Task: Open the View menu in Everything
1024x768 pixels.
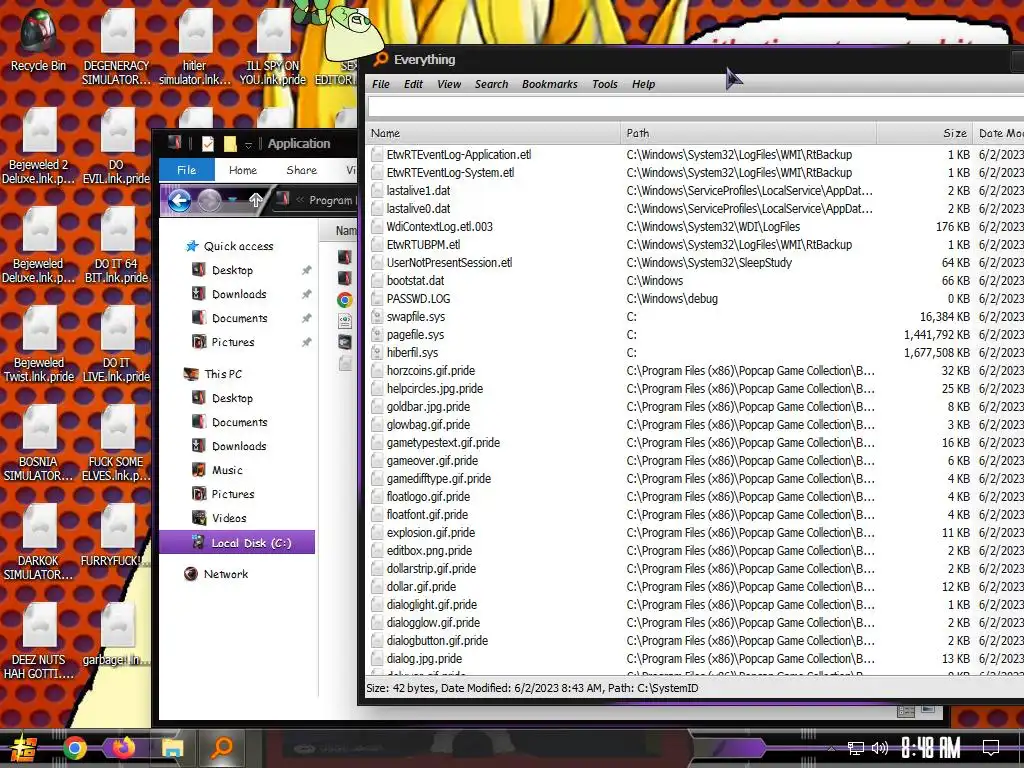Action: point(449,84)
